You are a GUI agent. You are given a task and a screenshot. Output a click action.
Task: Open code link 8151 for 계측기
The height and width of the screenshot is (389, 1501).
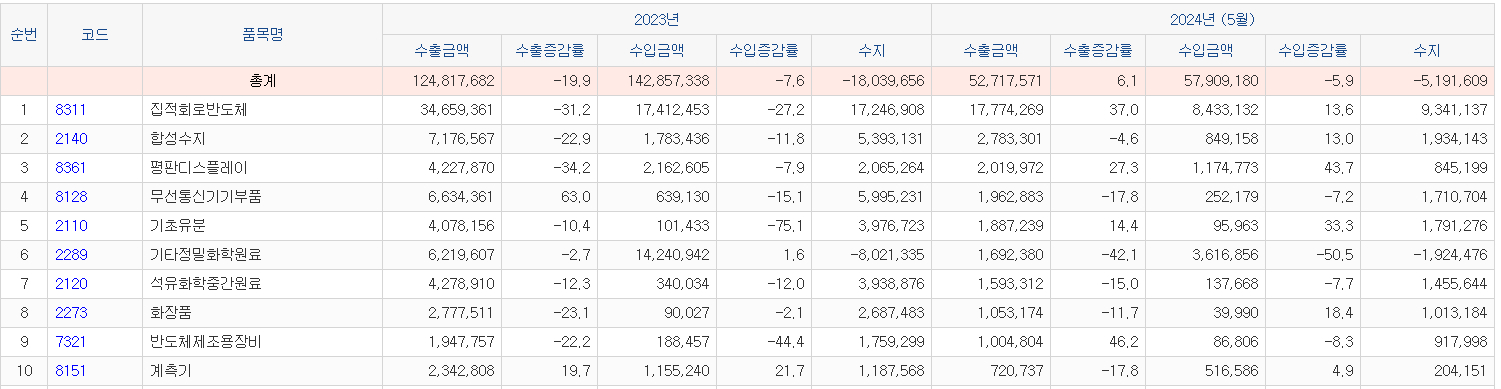[x=71, y=371]
